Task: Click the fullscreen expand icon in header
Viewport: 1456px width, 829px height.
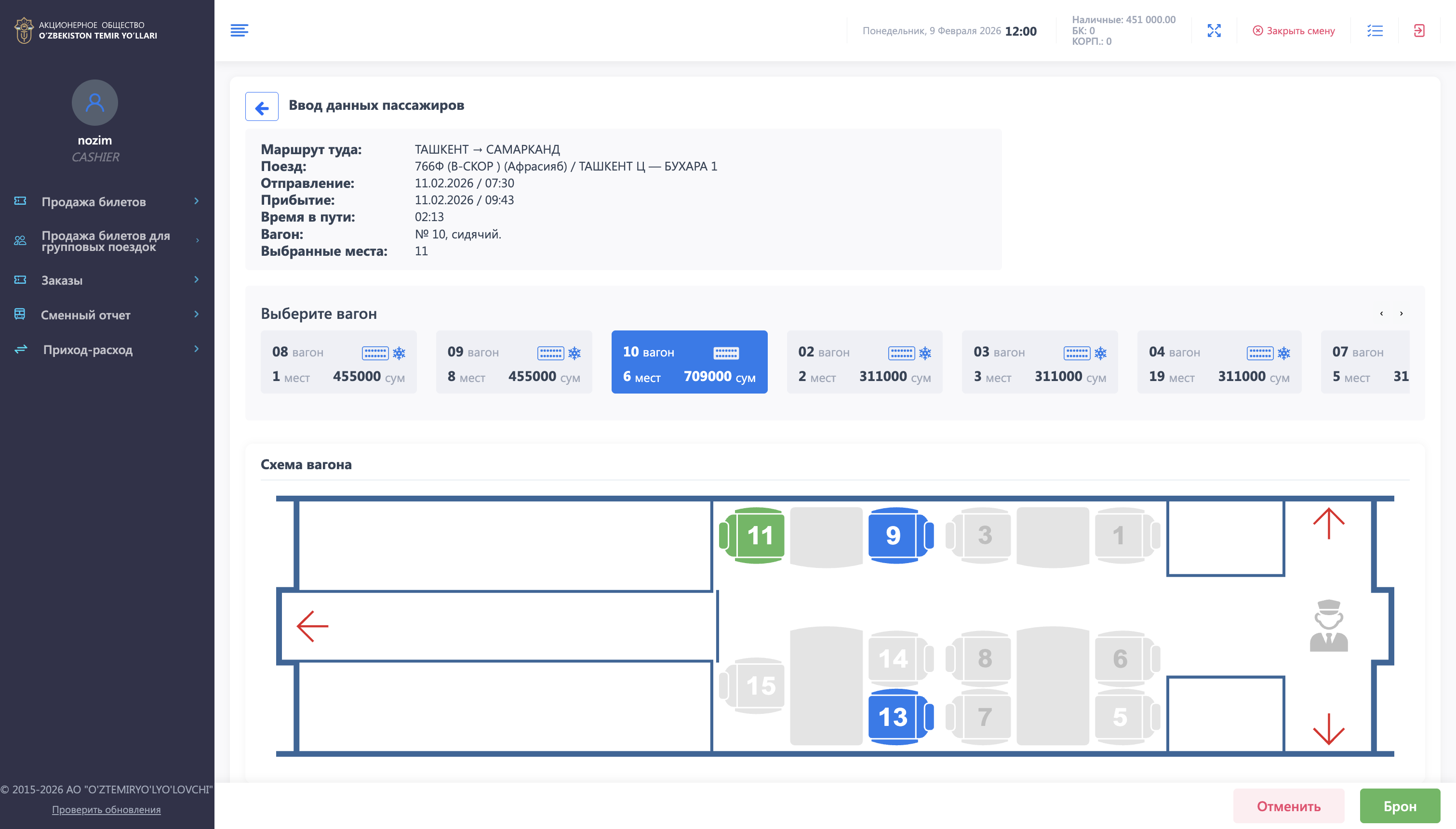Action: [x=1215, y=31]
